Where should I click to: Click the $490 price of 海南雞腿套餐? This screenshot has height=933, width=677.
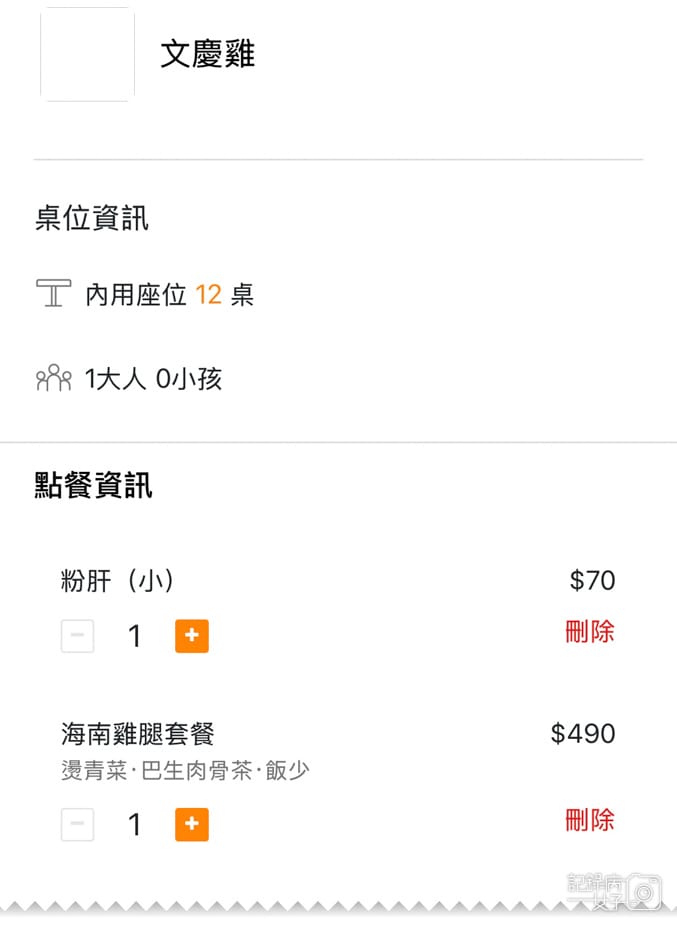[582, 733]
